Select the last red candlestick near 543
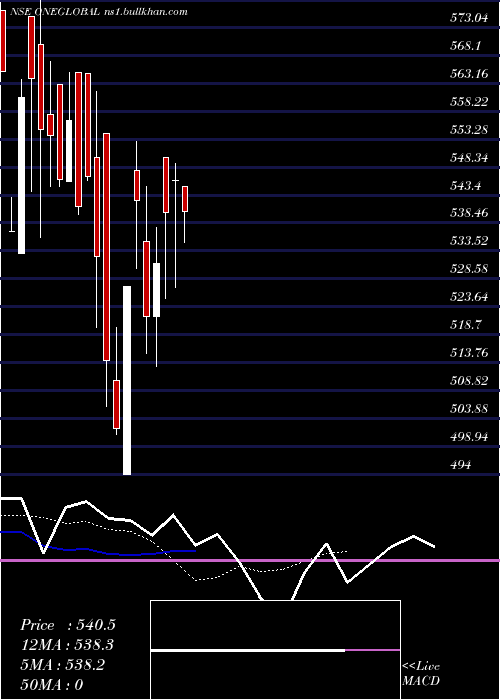The width and height of the screenshot is (500, 700). [x=185, y=199]
